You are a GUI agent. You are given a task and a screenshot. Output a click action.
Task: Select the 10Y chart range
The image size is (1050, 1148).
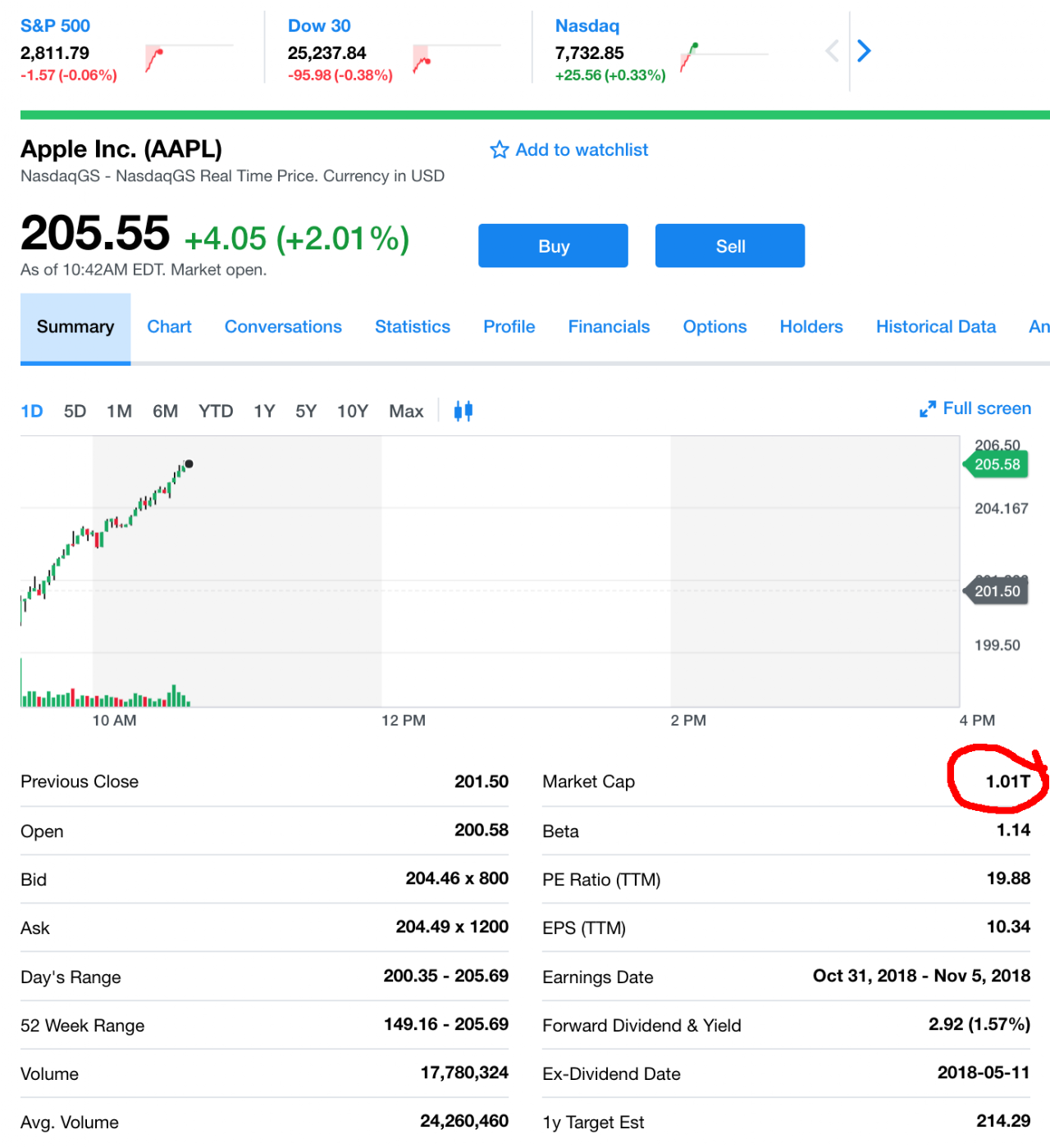353,412
